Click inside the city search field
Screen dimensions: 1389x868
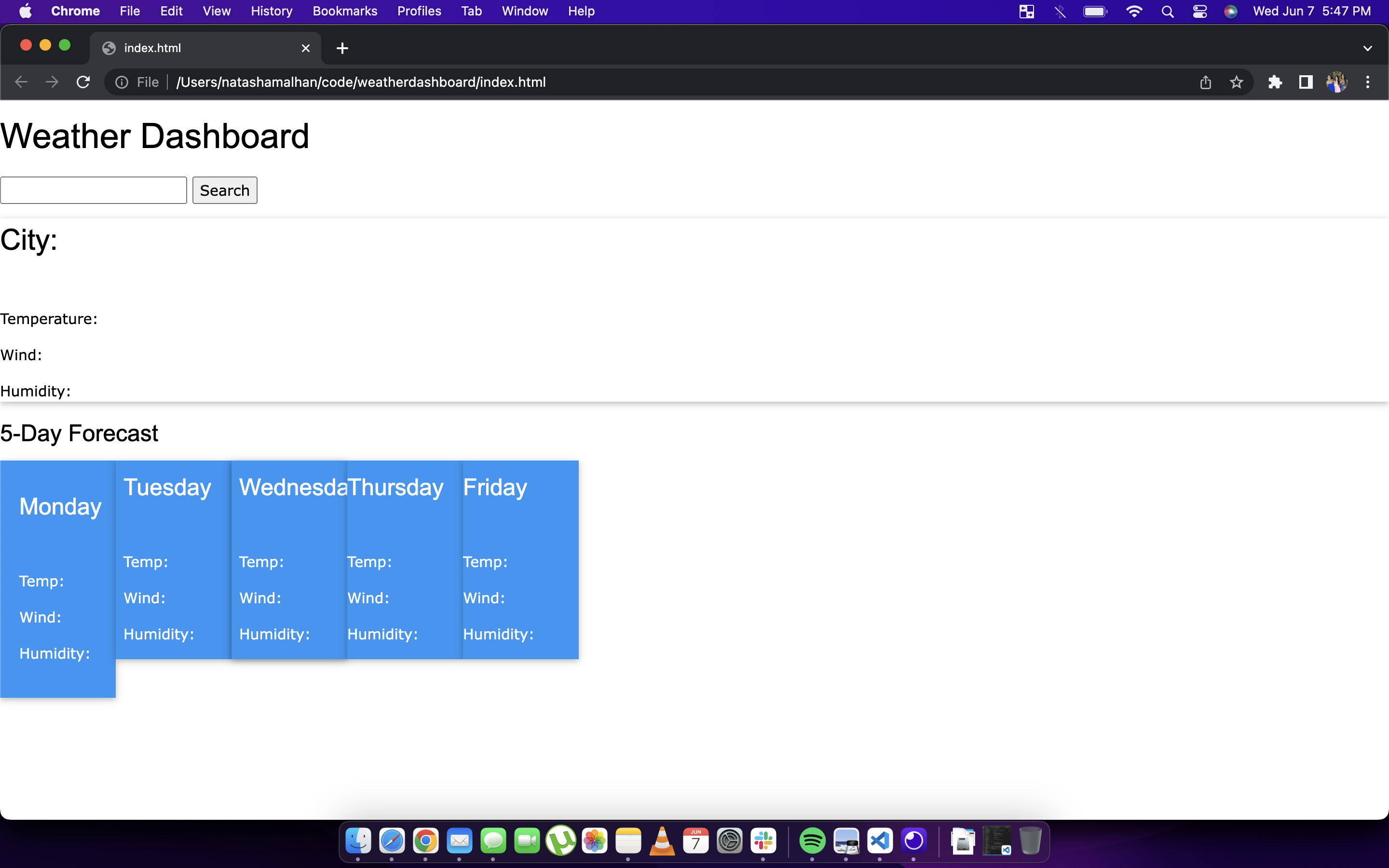tap(94, 190)
